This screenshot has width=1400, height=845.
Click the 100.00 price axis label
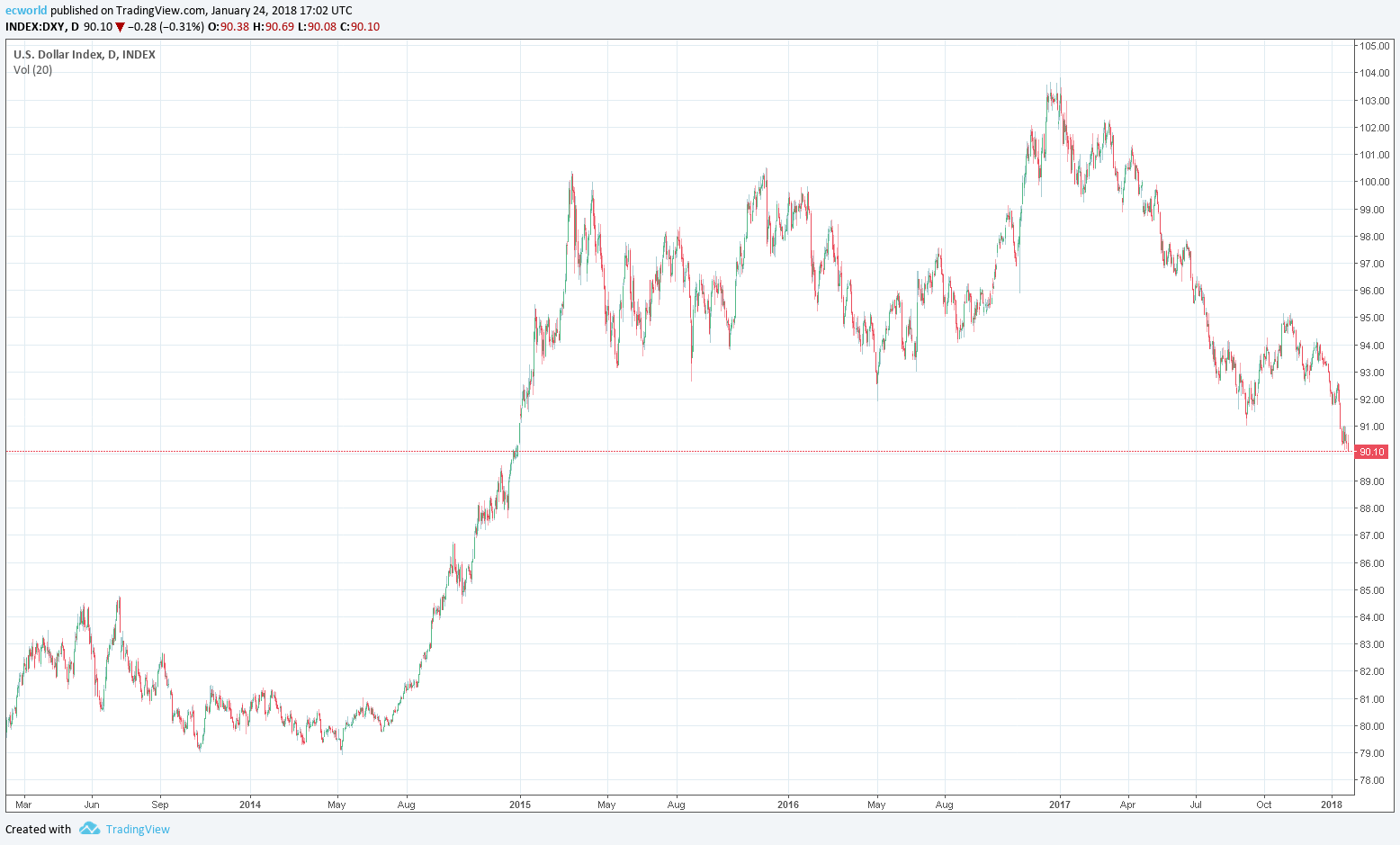click(x=1374, y=182)
